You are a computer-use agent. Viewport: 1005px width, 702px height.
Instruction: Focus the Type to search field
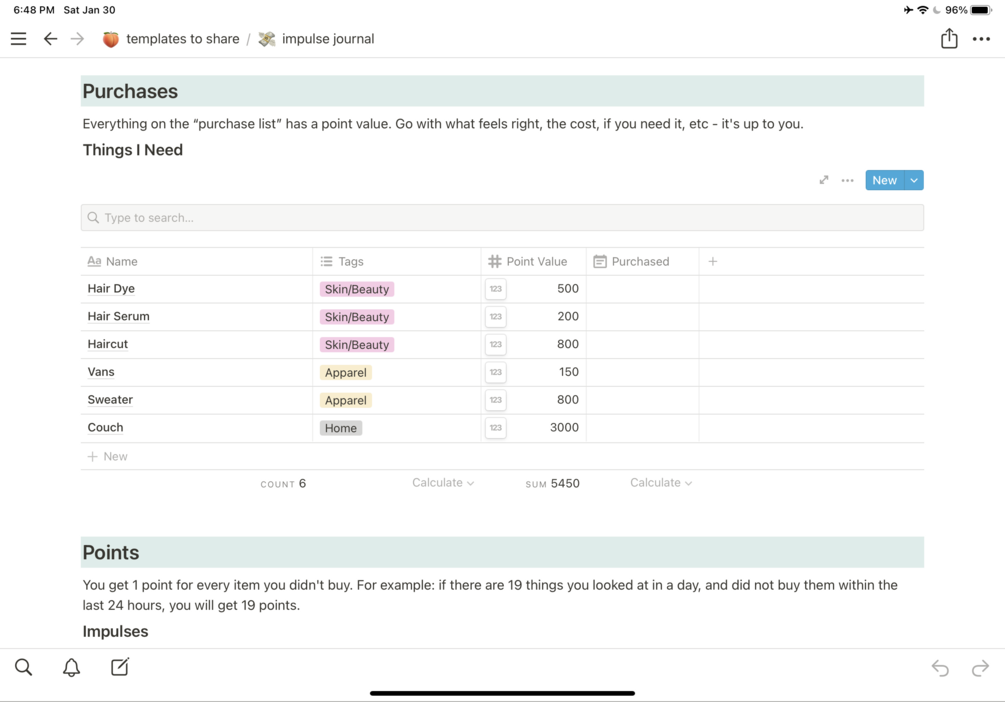click(x=502, y=217)
